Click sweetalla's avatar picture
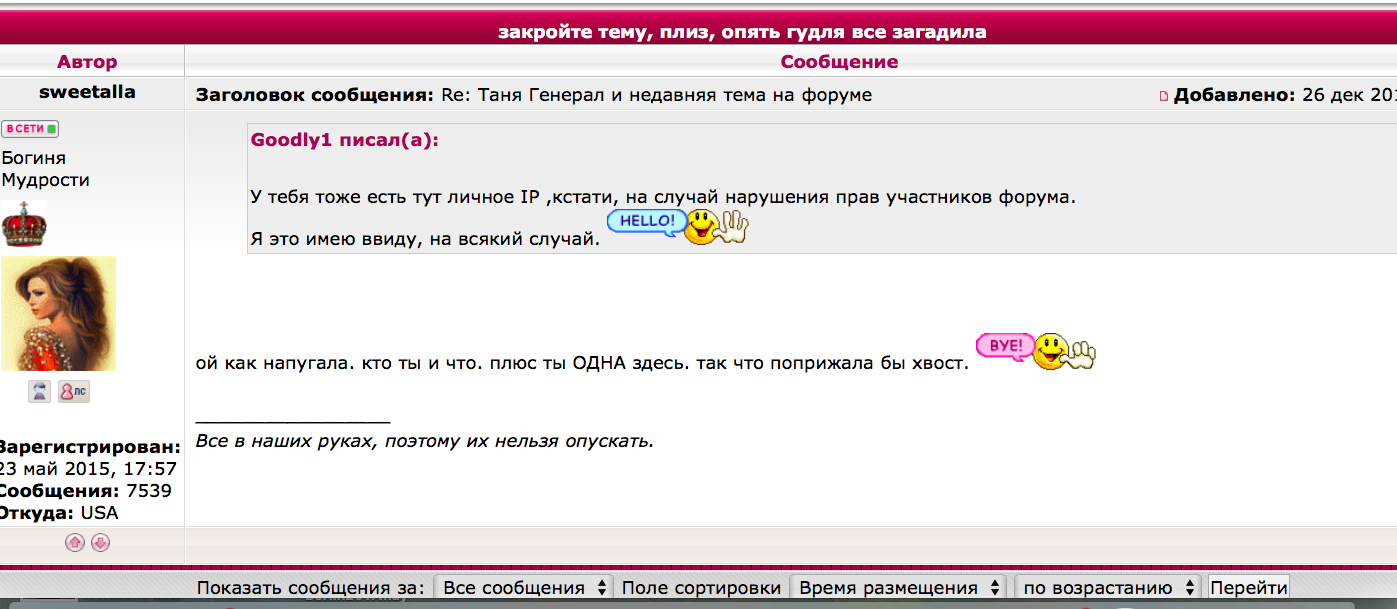Screen dimensions: 1397x609 (x=59, y=313)
